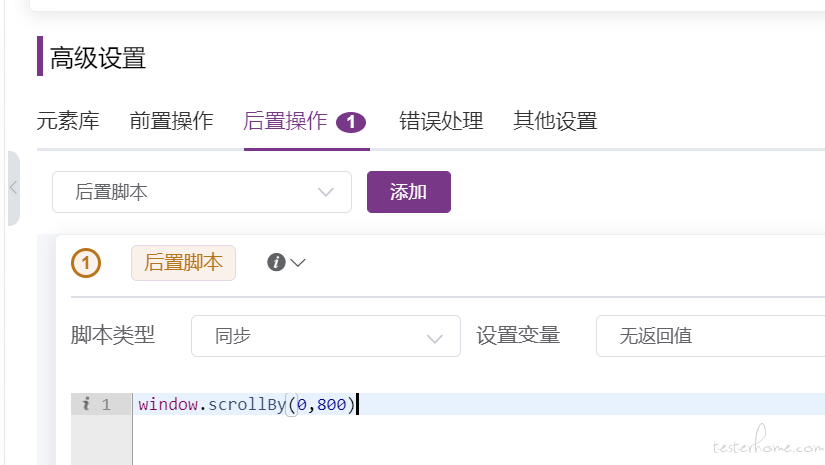Click the info icon beside 后置脚本 tag
This screenshot has height=465, width=825.
coord(276,262)
